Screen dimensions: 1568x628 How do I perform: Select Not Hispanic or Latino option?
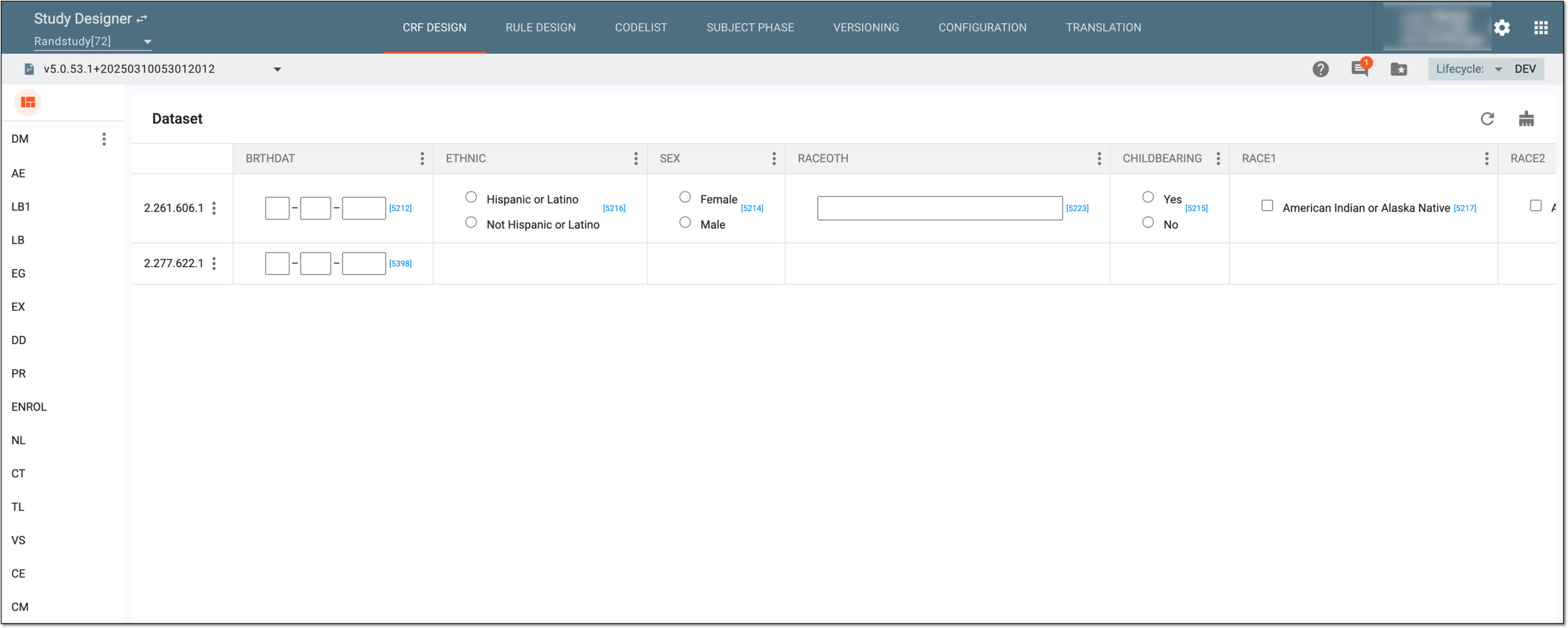click(471, 222)
